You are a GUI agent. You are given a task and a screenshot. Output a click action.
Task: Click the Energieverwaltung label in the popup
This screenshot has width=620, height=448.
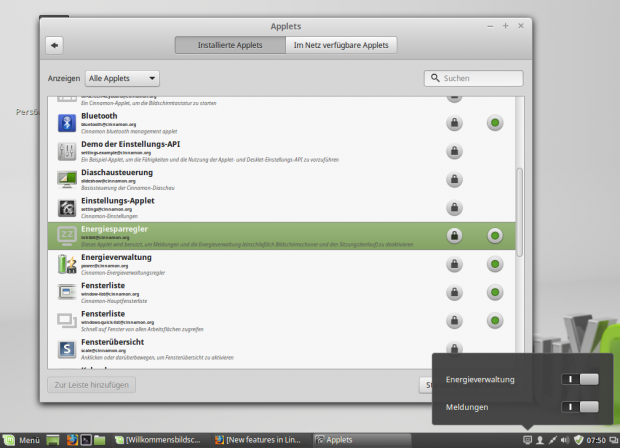(x=480, y=380)
